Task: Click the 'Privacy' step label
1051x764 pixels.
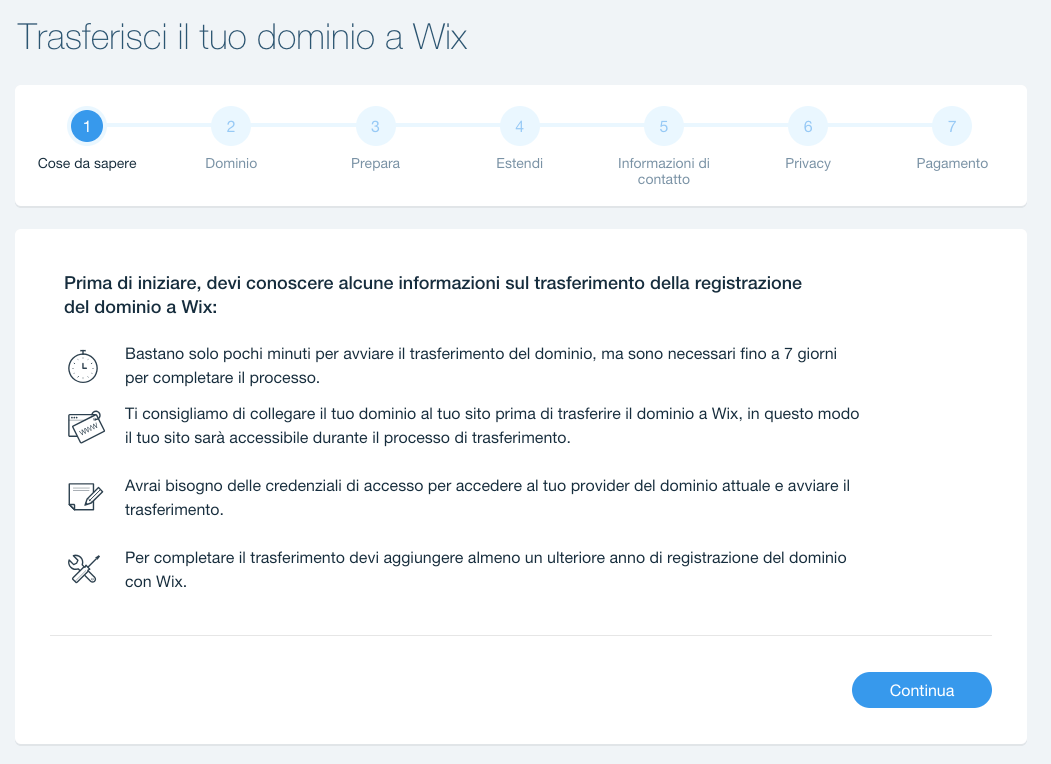Action: point(808,164)
